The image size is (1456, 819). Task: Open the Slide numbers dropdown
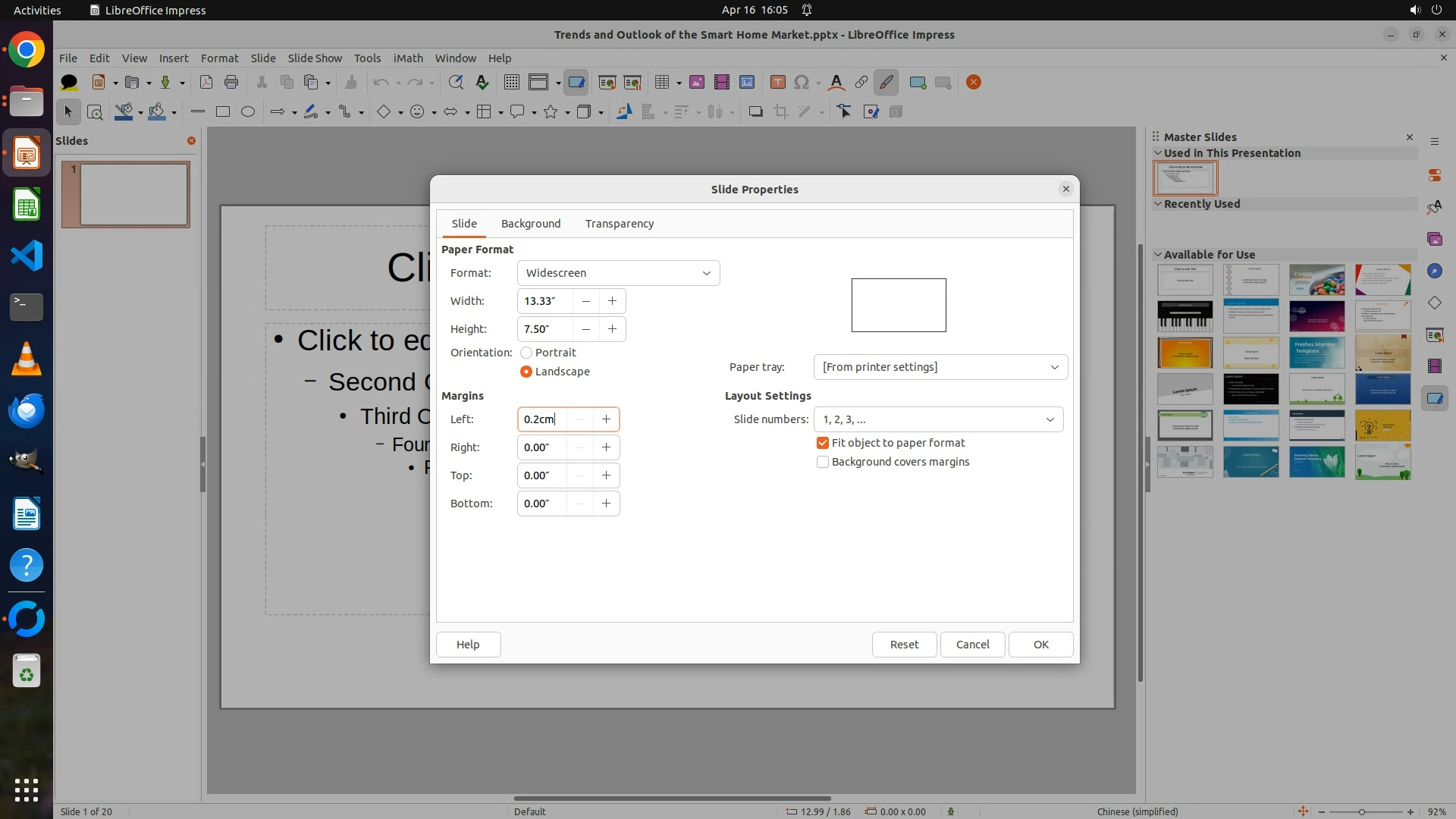click(x=938, y=419)
